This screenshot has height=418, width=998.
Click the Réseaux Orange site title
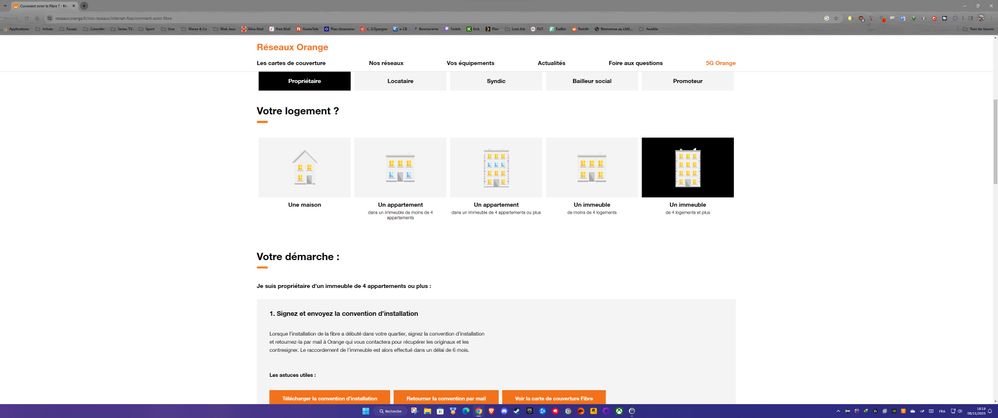pyautogui.click(x=292, y=47)
